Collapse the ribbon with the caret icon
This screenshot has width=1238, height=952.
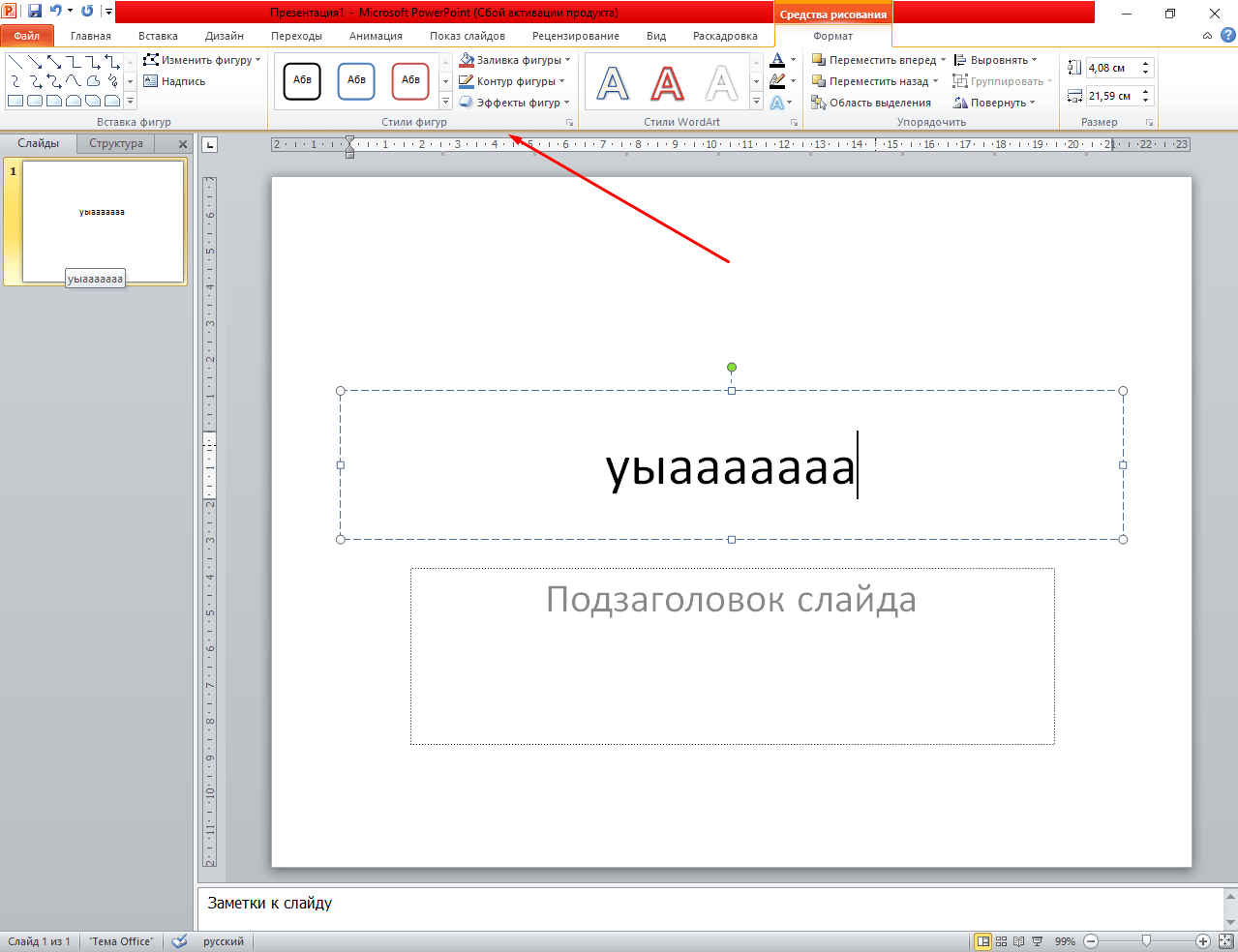tap(1207, 36)
